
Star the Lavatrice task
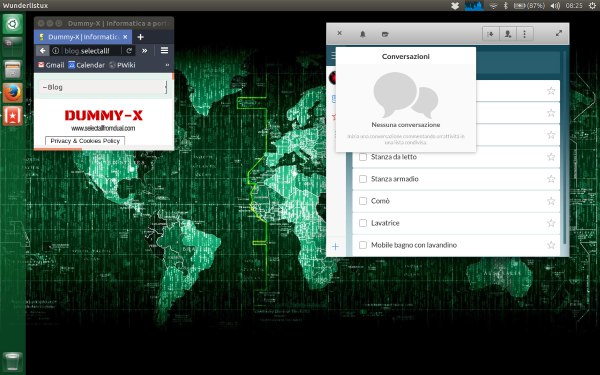pos(551,223)
